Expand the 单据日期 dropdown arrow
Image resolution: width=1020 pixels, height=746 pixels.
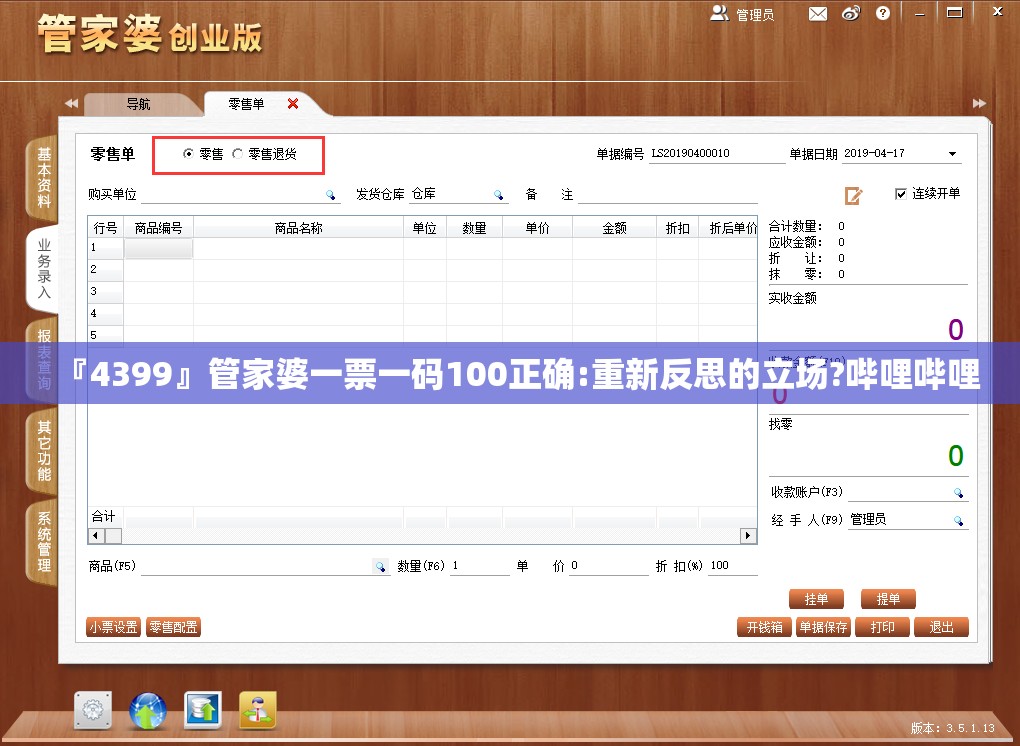[952, 154]
